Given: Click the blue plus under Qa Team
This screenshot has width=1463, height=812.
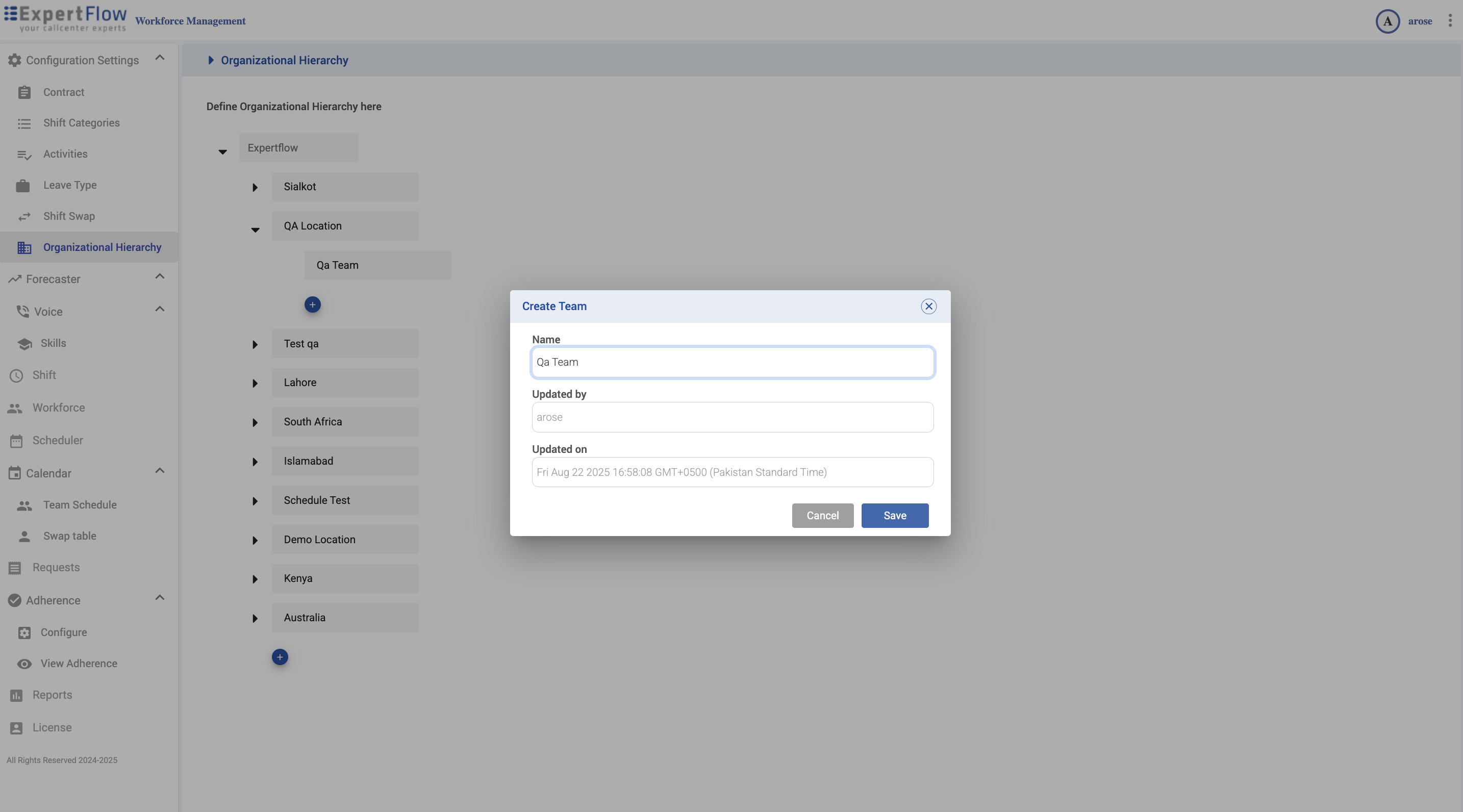Looking at the screenshot, I should (x=312, y=305).
